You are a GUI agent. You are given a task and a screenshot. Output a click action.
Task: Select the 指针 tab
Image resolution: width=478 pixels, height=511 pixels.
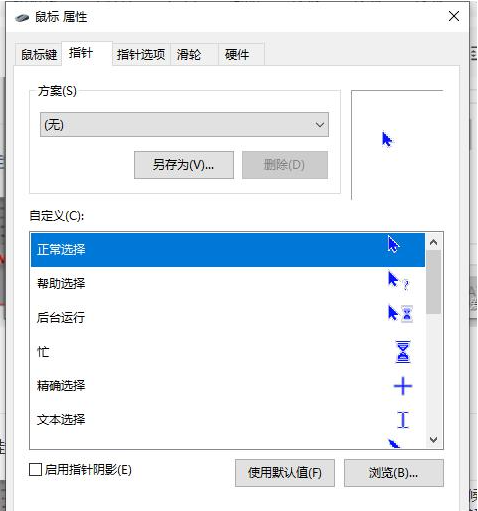tap(87, 53)
